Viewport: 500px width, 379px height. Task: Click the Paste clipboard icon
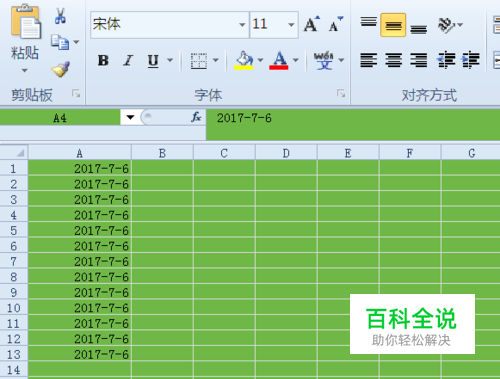pos(26,21)
